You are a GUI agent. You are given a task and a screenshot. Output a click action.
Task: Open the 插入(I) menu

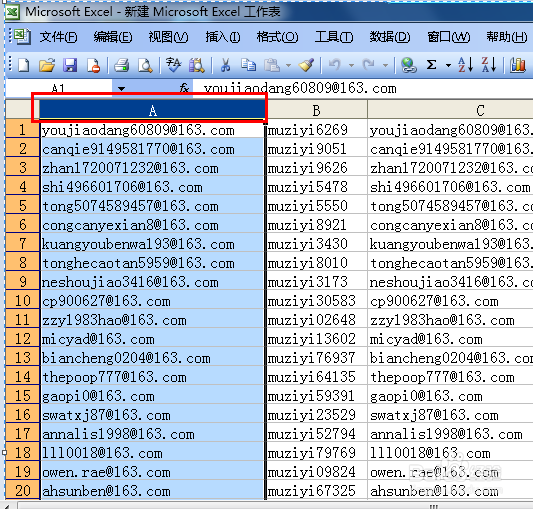click(x=223, y=37)
